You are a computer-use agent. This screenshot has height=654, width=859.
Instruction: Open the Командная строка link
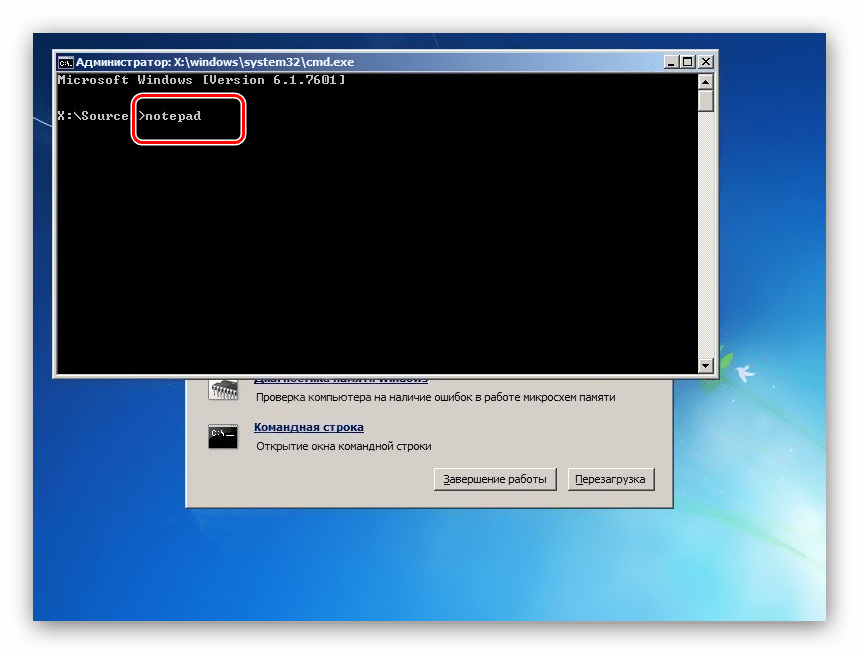point(308,428)
